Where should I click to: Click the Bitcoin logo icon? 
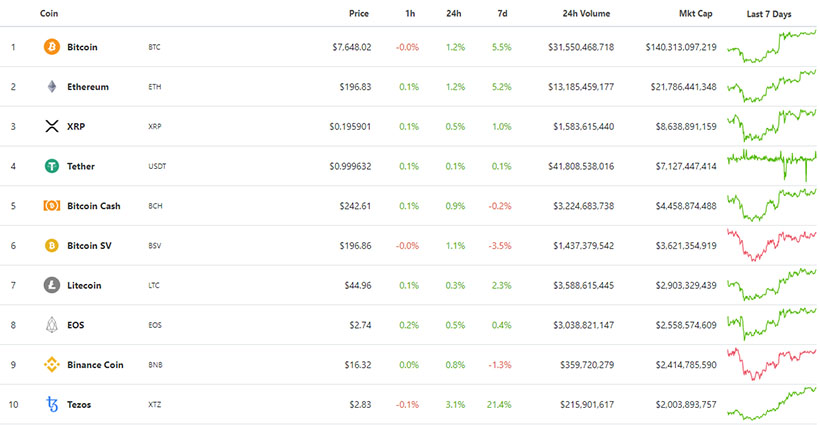[52, 47]
